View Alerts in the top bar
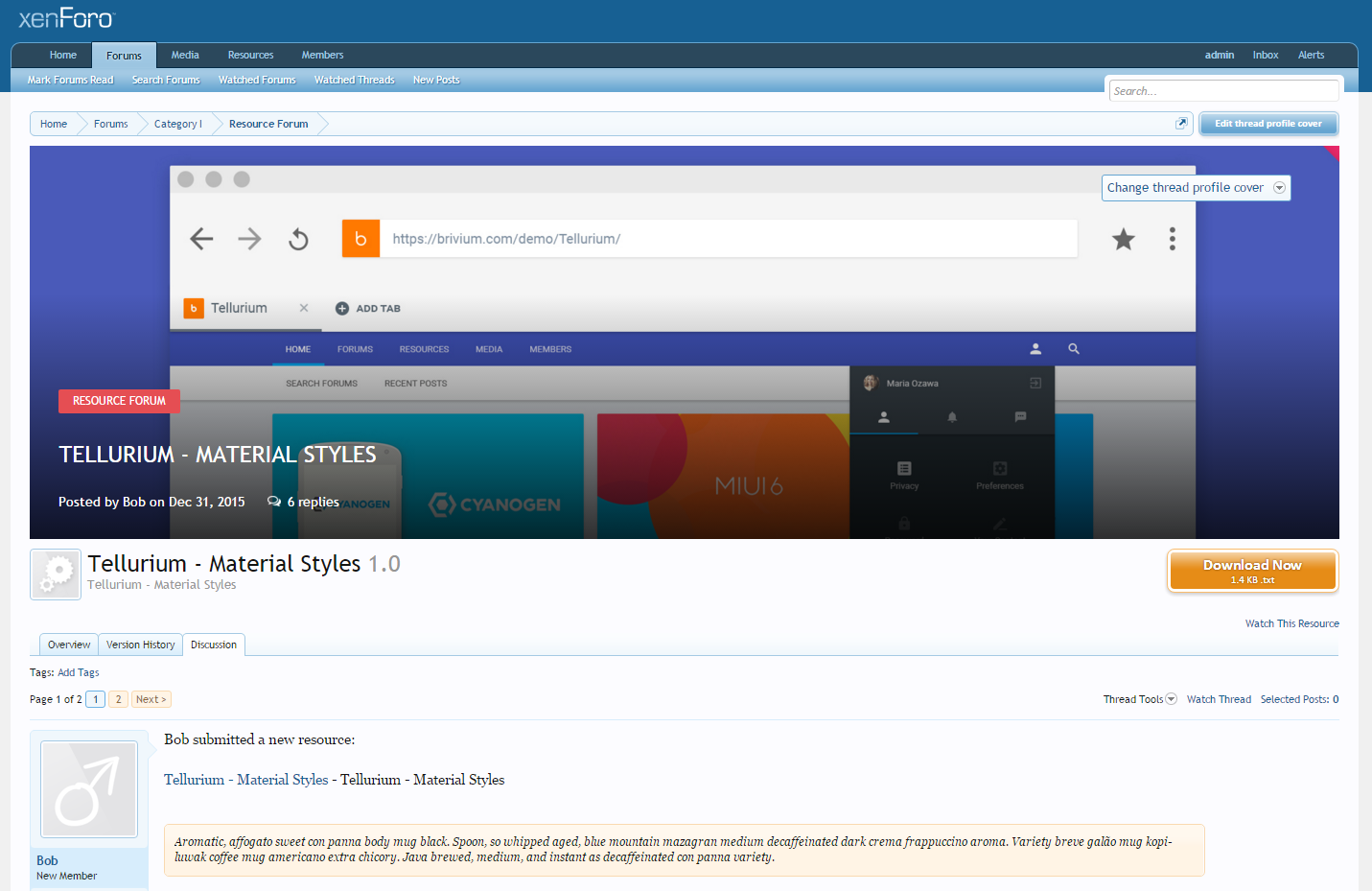Viewport: 1372px width, 891px height. coord(1311,55)
